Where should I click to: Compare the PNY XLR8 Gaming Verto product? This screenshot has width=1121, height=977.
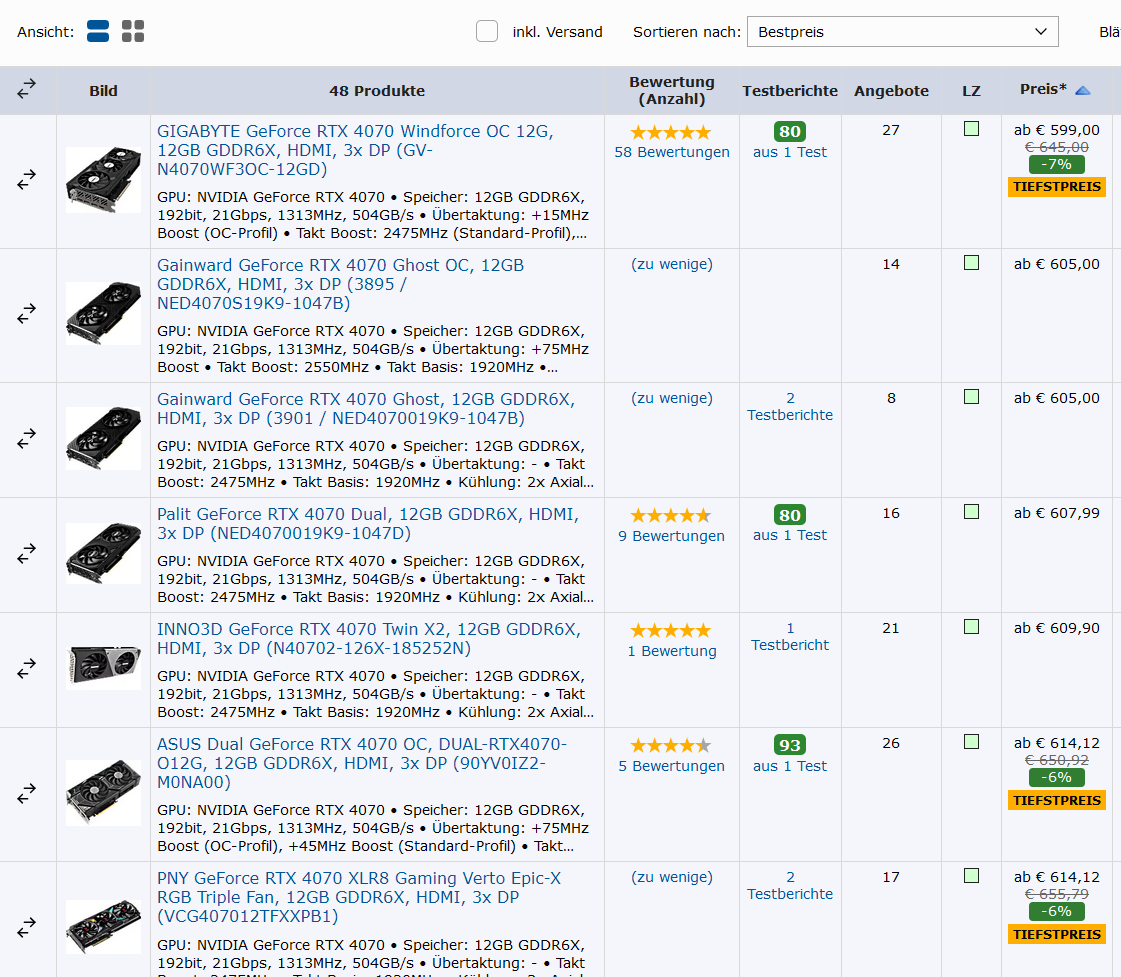tap(26, 927)
